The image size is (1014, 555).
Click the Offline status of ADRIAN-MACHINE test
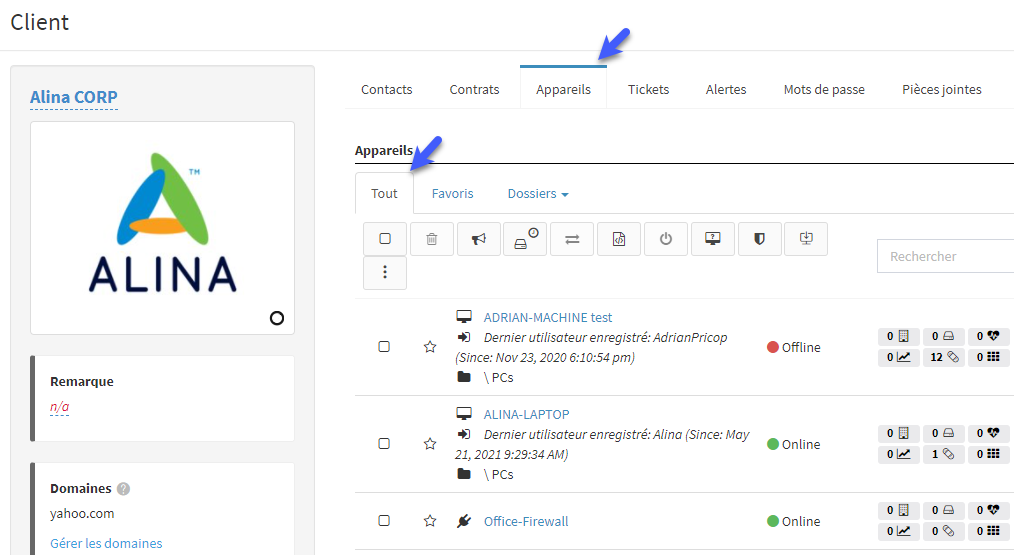[793, 347]
